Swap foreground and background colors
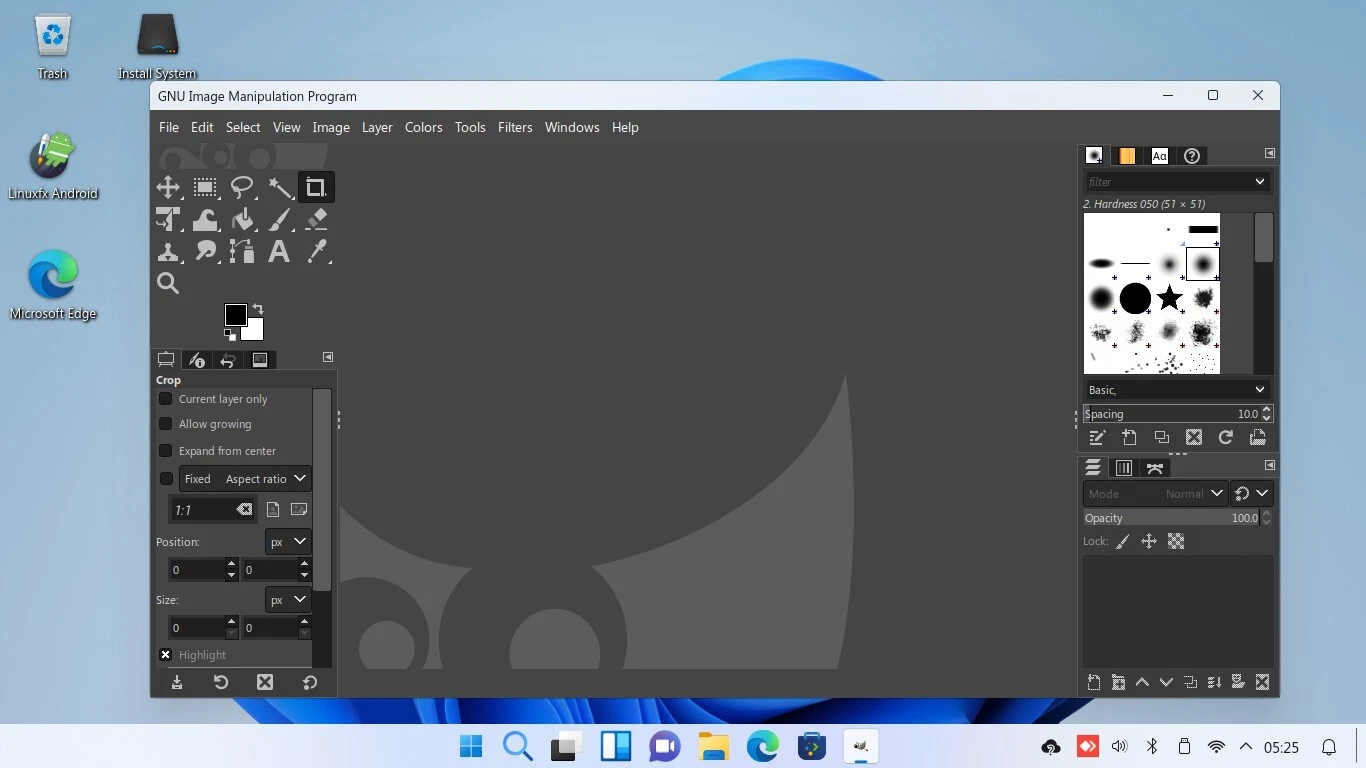This screenshot has width=1366, height=768. pyautogui.click(x=258, y=309)
